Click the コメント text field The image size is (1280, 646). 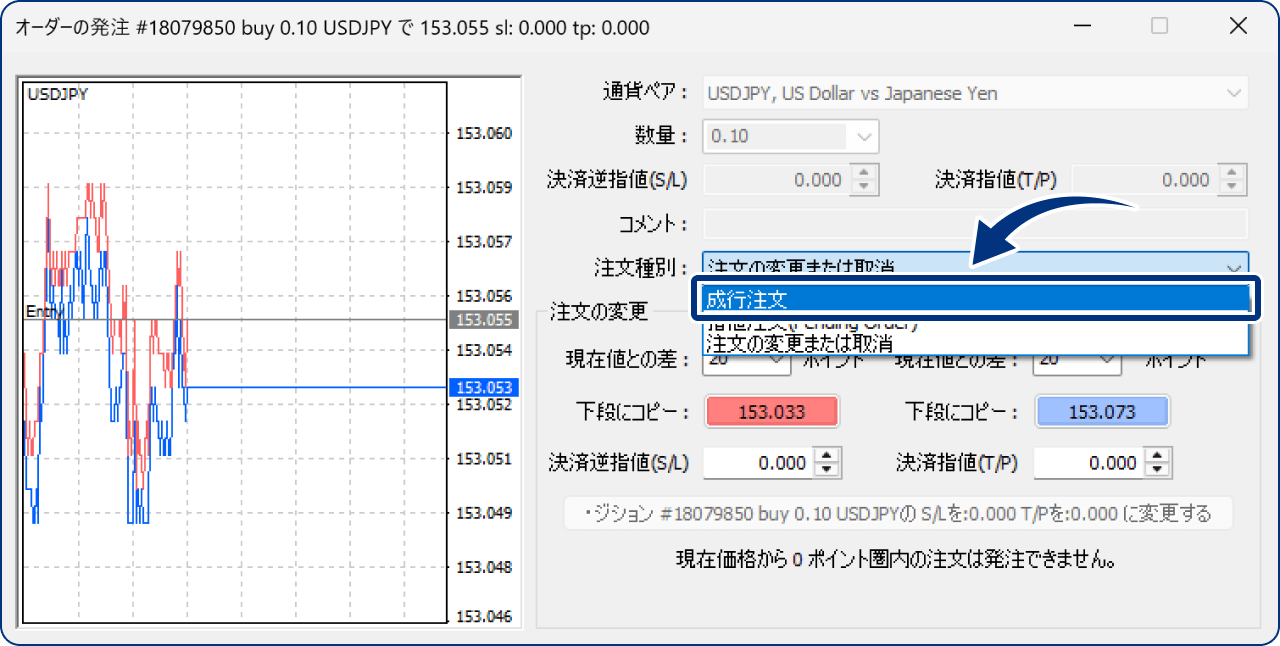coord(975,224)
